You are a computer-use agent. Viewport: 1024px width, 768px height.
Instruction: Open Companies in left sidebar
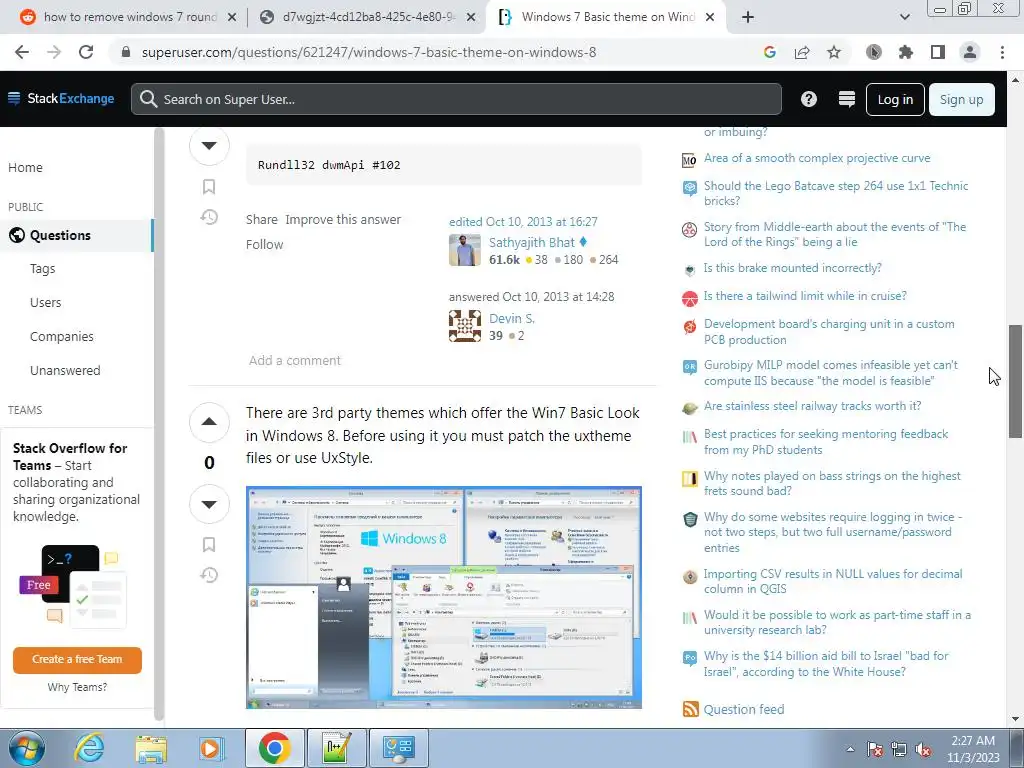click(x=61, y=336)
